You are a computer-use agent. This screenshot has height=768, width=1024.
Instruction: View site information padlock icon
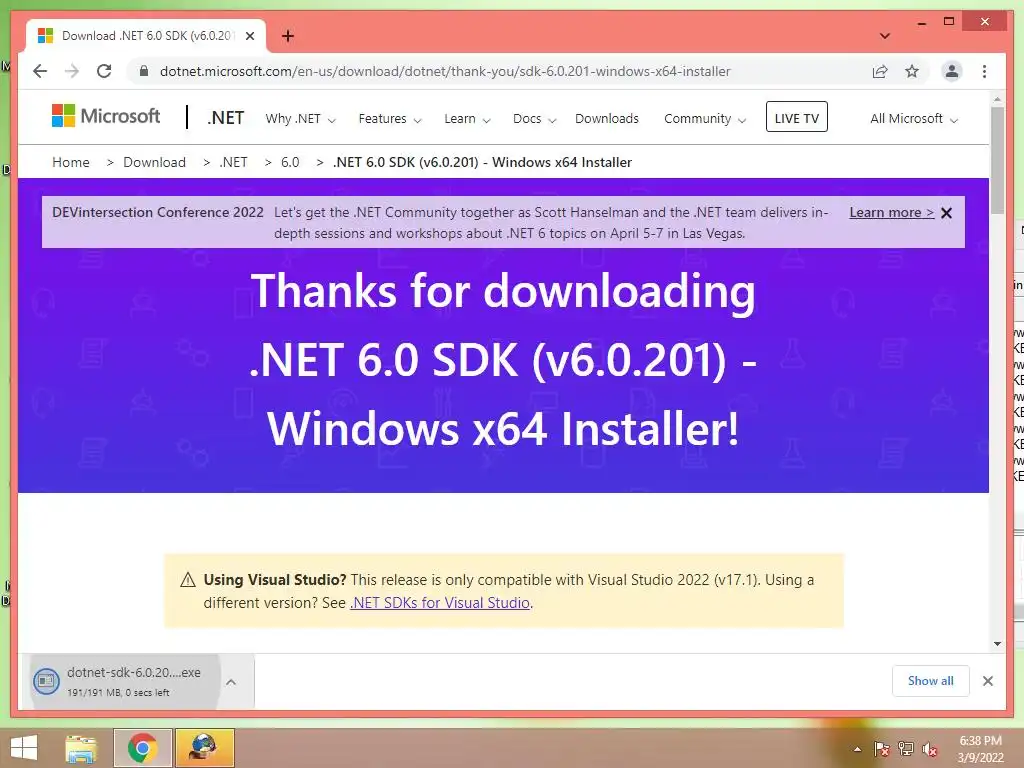pyautogui.click(x=144, y=71)
